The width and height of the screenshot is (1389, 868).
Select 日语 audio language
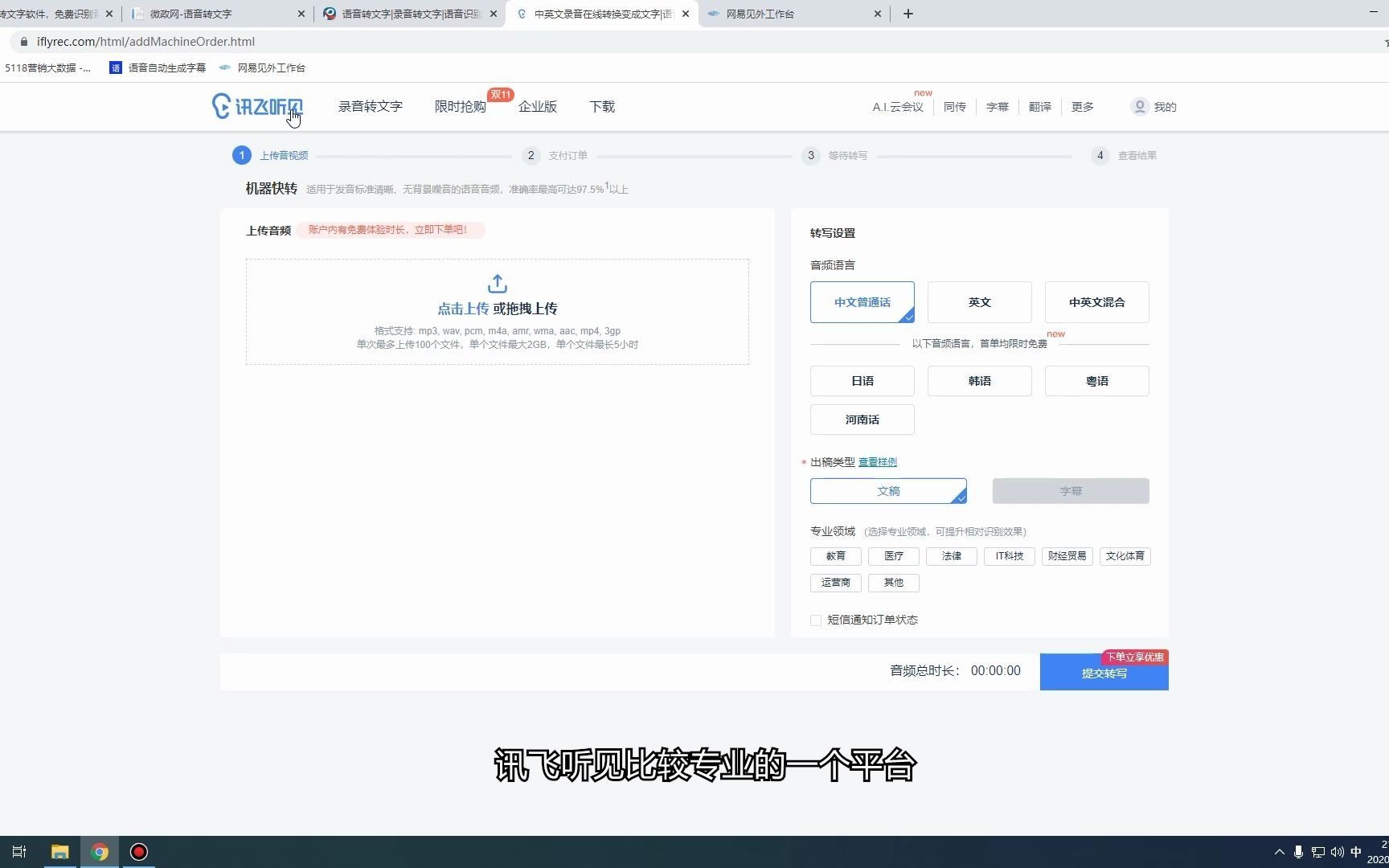(862, 381)
